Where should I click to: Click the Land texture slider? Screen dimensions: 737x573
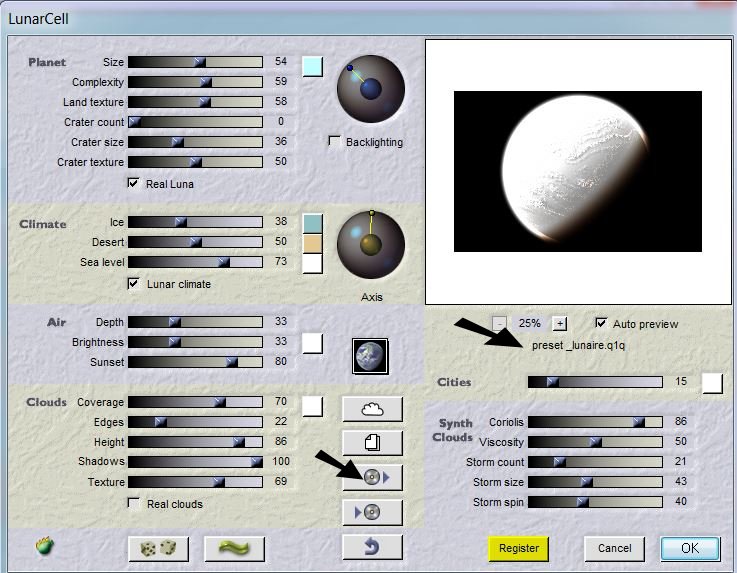click(196, 102)
